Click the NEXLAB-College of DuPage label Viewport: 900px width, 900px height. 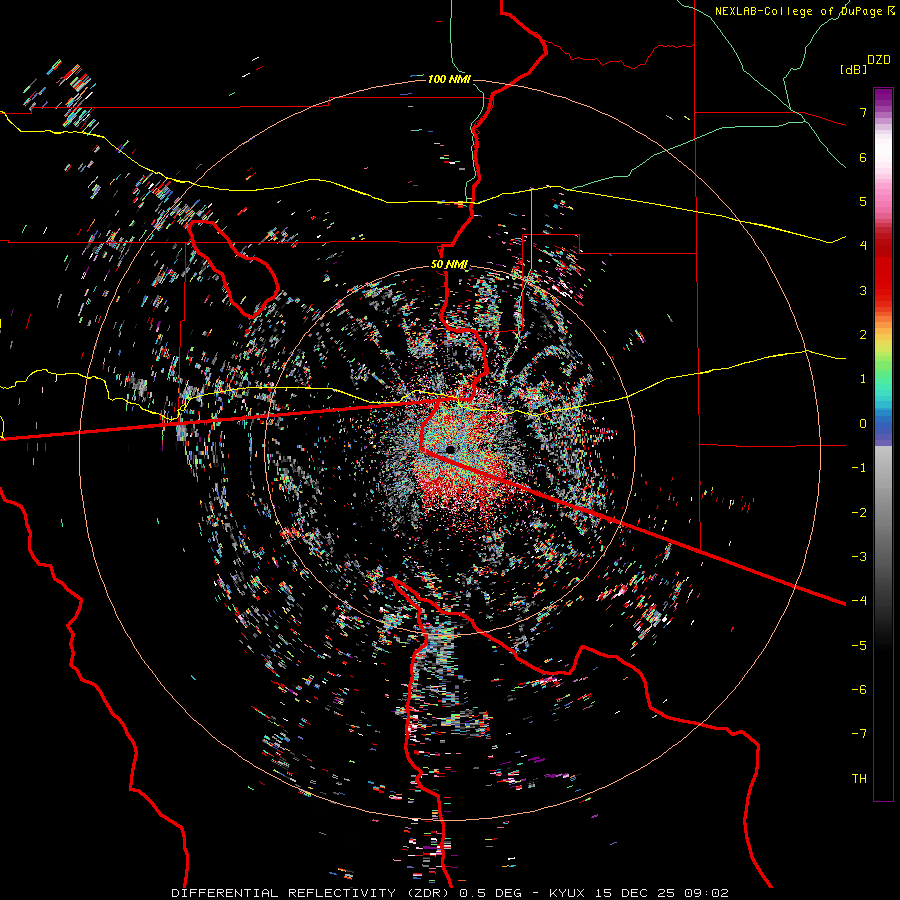pos(804,11)
